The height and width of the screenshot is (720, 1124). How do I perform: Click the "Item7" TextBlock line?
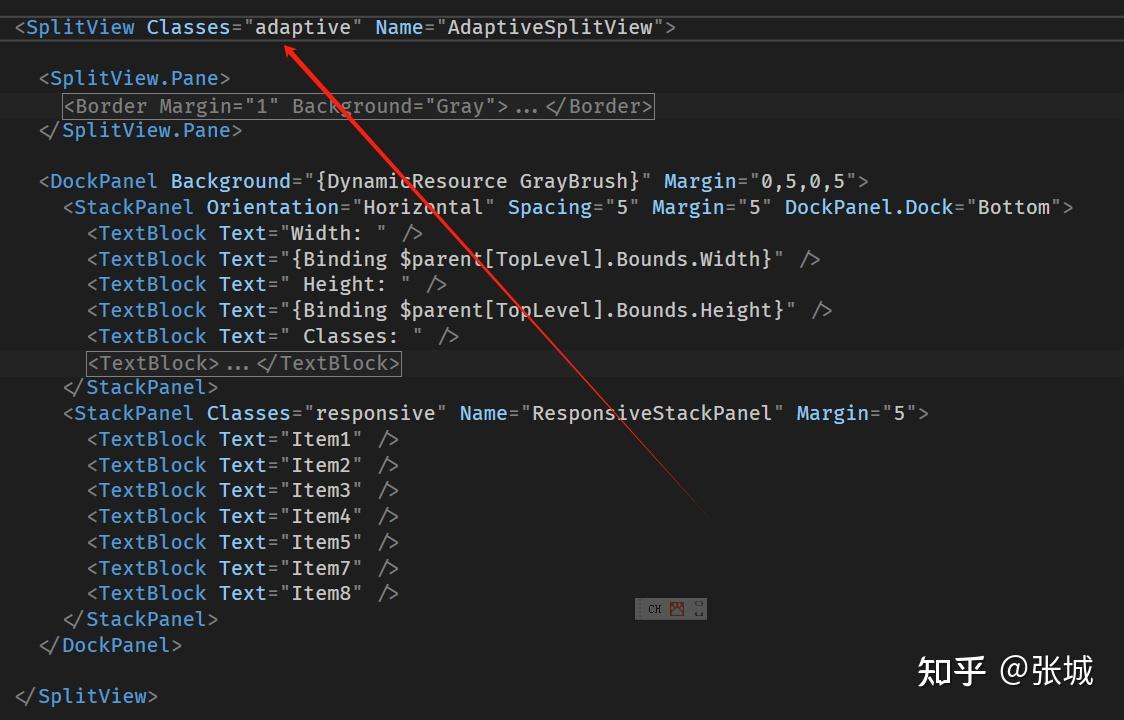[x=243, y=568]
